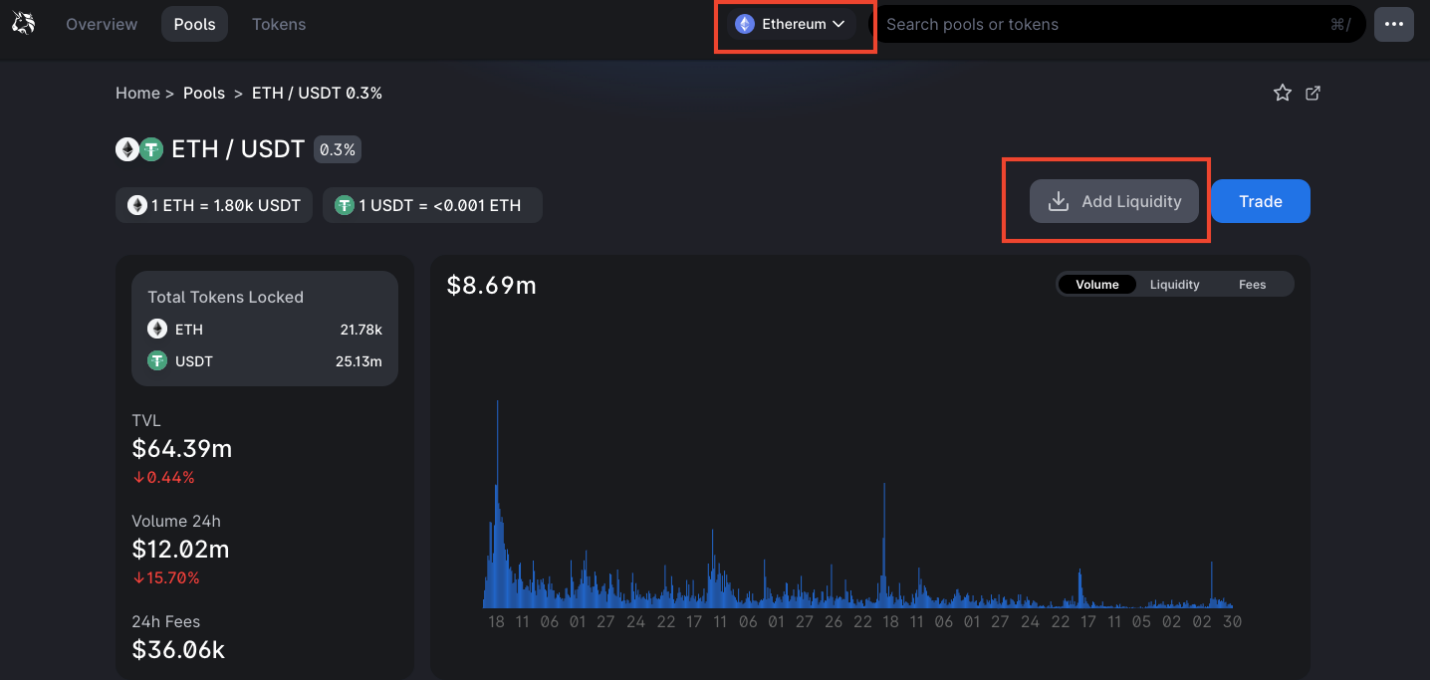The width and height of the screenshot is (1430, 680).
Task: Click ETH token icon in pool title
Action: [x=127, y=150]
